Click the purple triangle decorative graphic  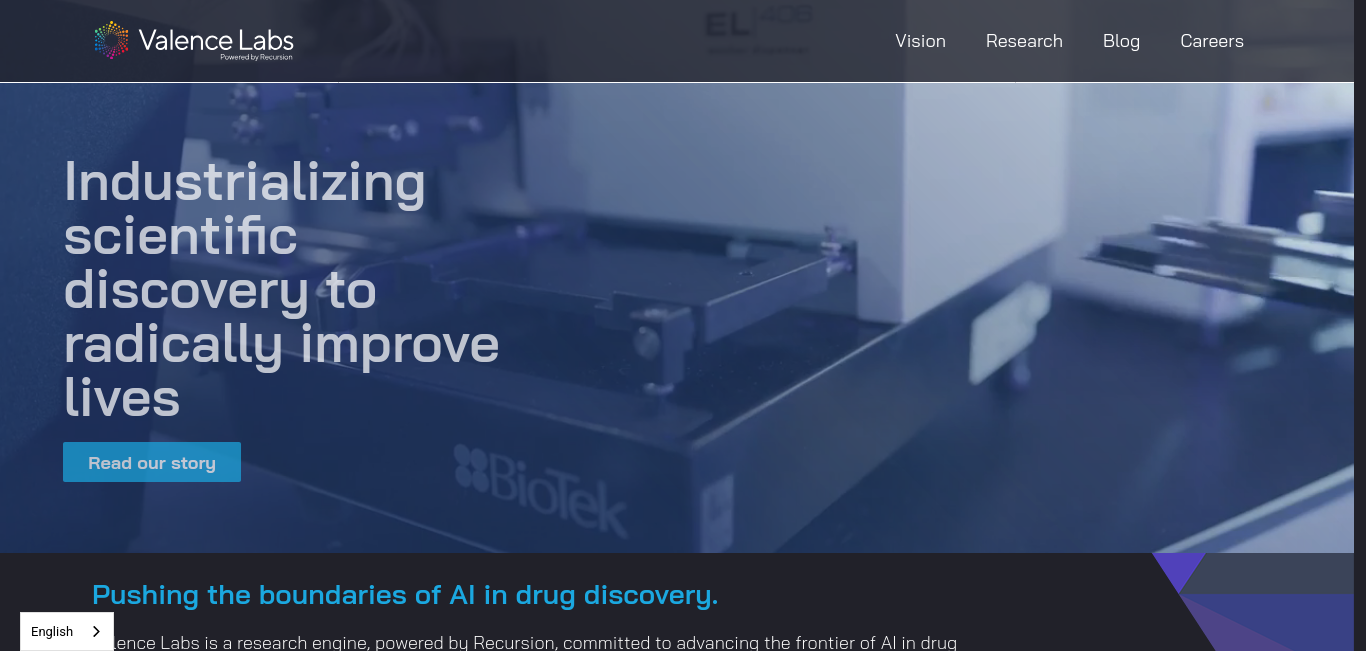[1177, 572]
